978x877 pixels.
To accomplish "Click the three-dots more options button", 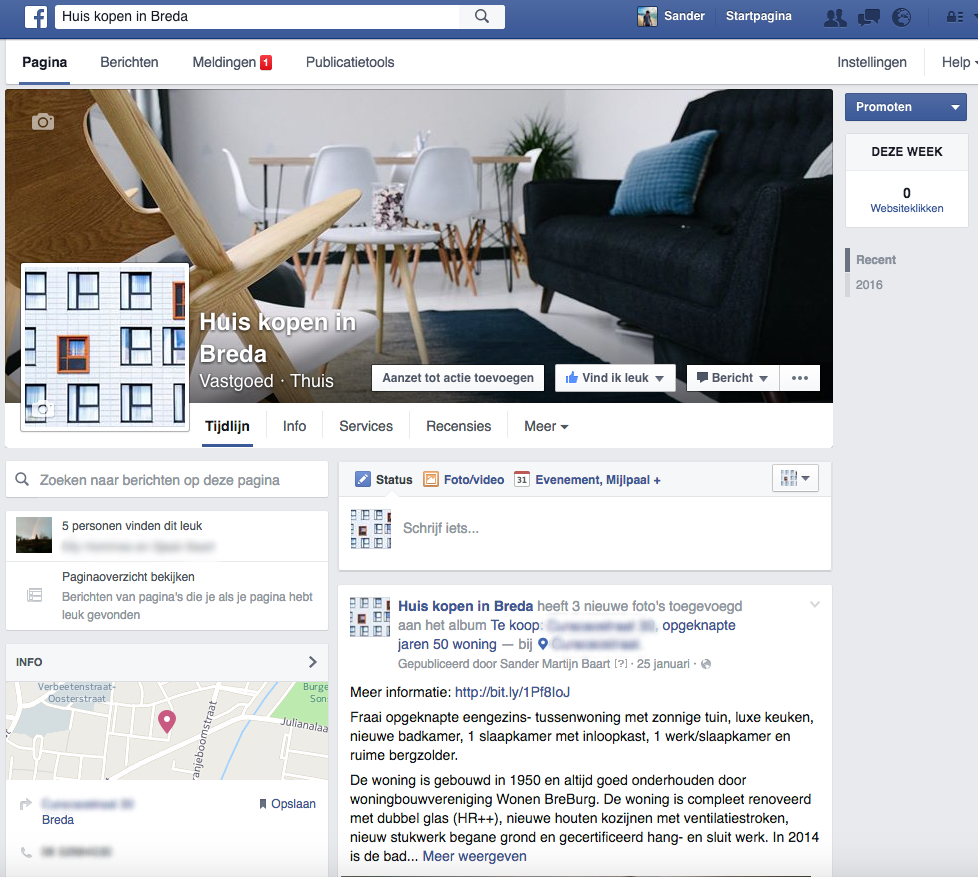I will pos(799,378).
